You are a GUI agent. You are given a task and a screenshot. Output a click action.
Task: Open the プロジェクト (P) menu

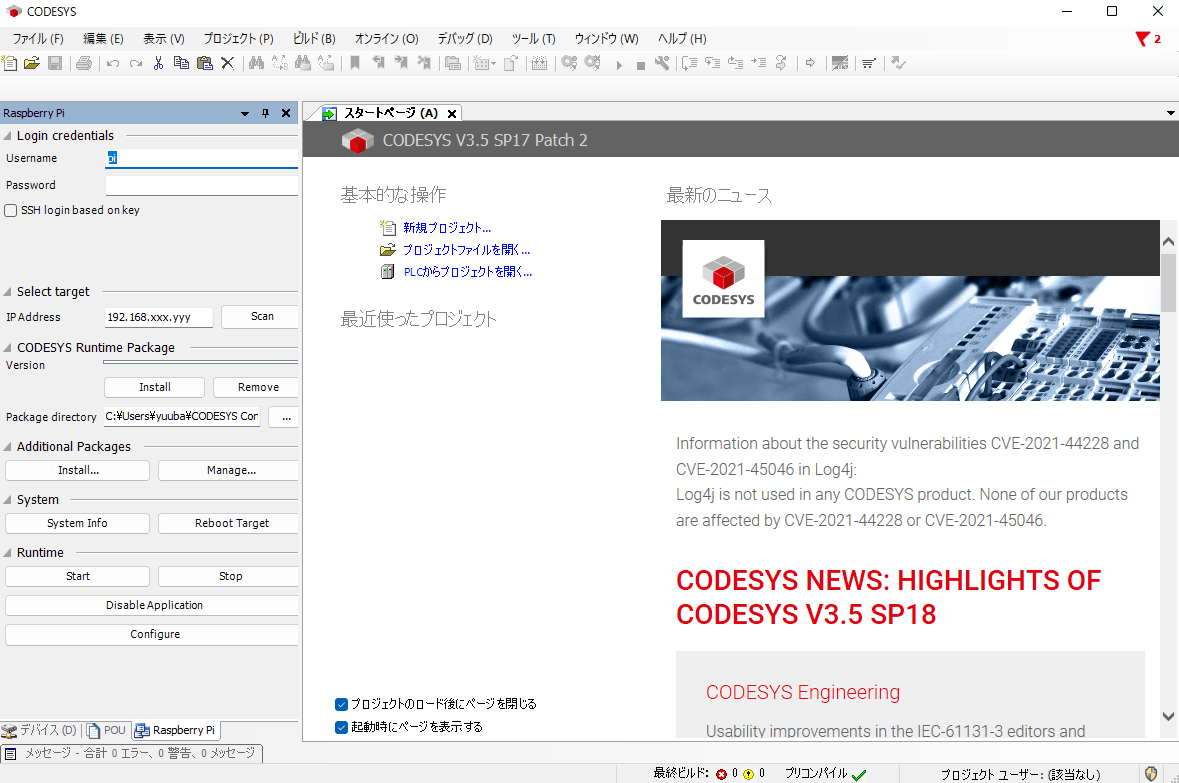click(x=238, y=39)
